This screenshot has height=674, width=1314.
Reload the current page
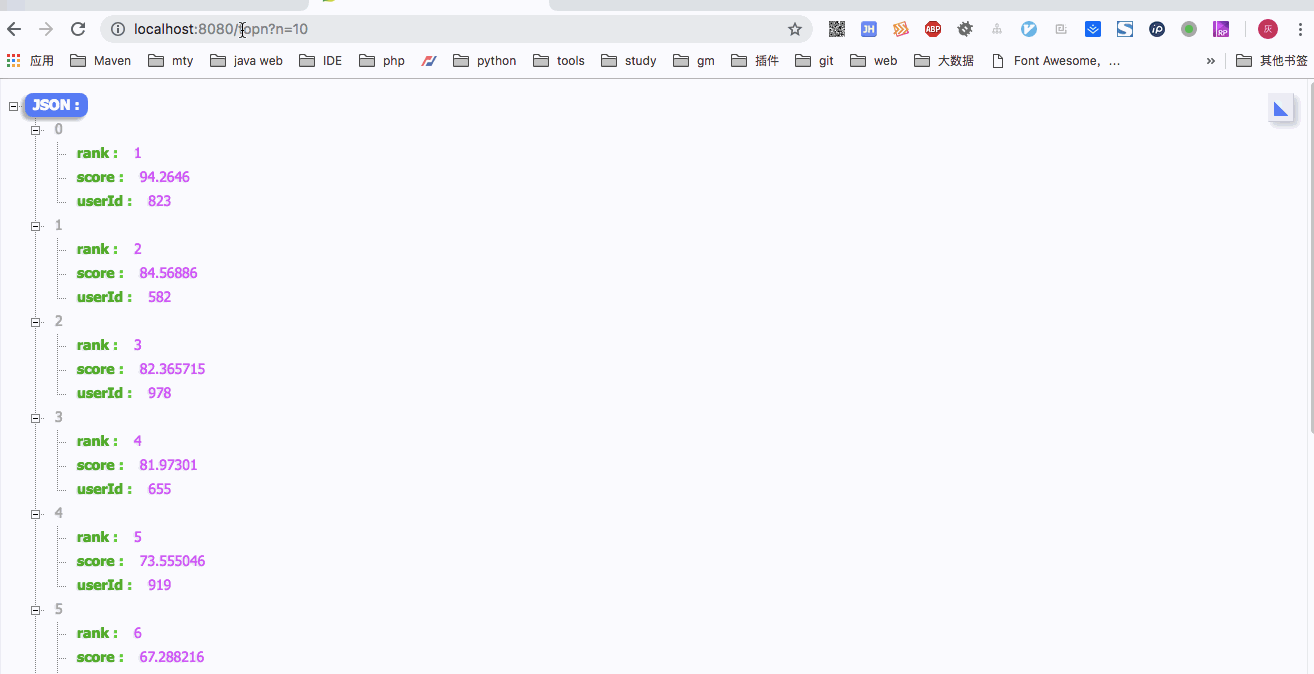[78, 29]
